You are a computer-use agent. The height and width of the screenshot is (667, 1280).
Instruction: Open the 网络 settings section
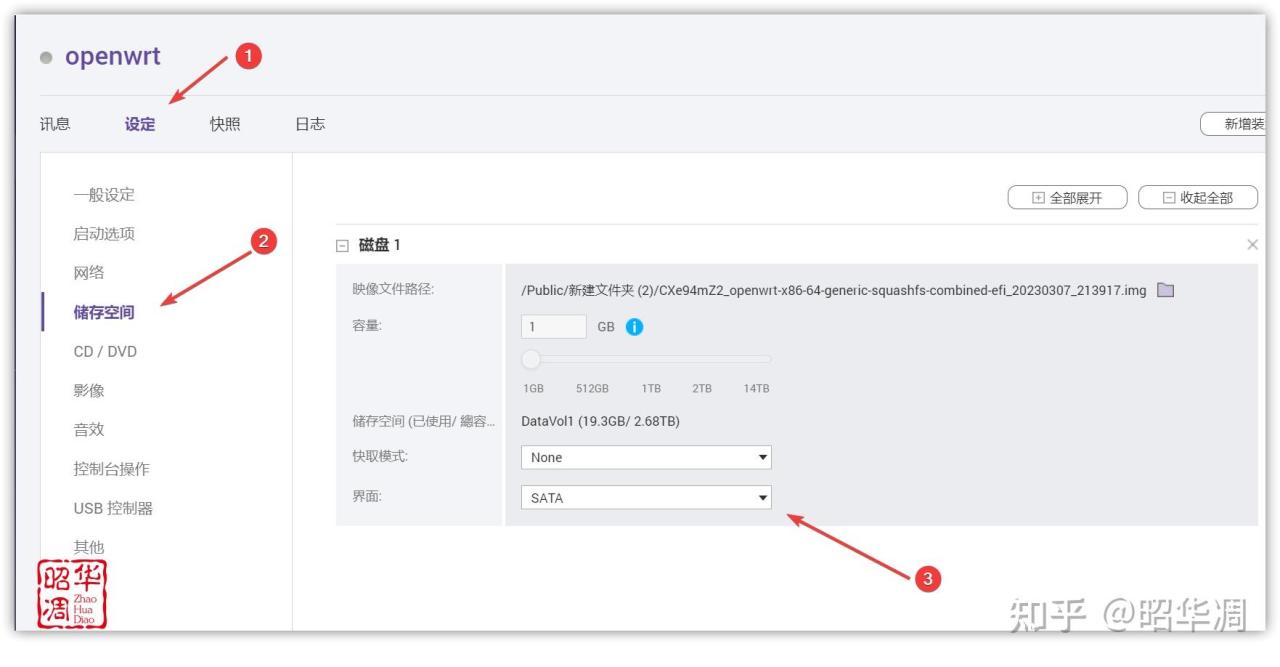(x=89, y=273)
